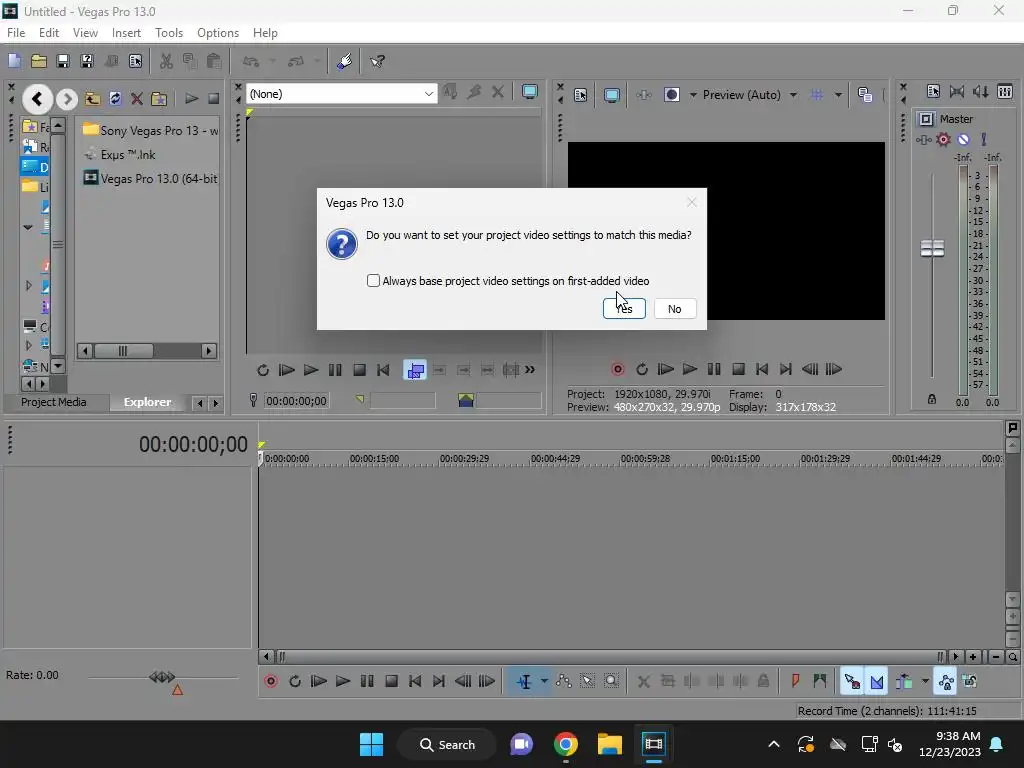Click the Open project folder icon
Screen dimensions: 1024x768
tap(39, 61)
